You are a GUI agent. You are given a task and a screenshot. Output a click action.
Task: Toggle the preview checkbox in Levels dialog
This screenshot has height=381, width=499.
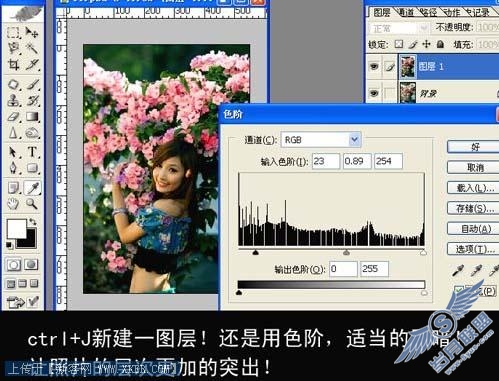coord(459,290)
